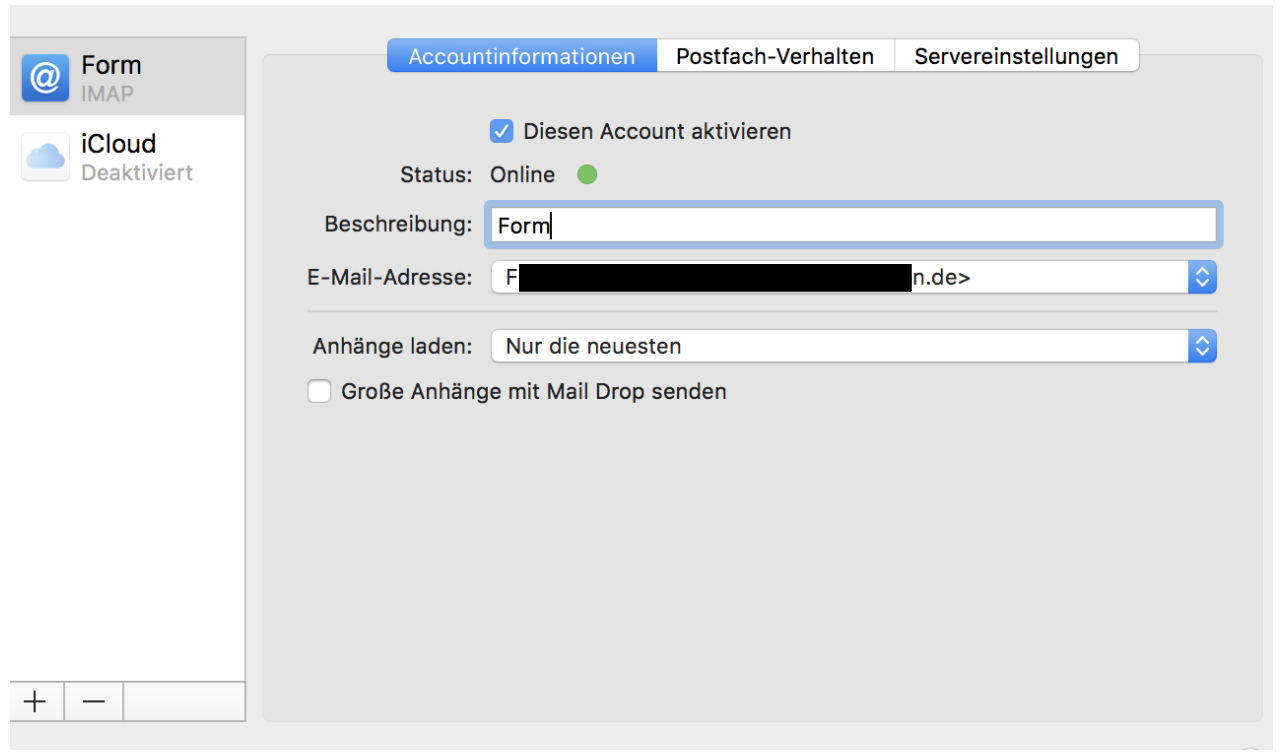Viewport: 1284px width, 754px height.
Task: Open the E-Mail-Adresse dropdown arrows
Action: point(1202,277)
